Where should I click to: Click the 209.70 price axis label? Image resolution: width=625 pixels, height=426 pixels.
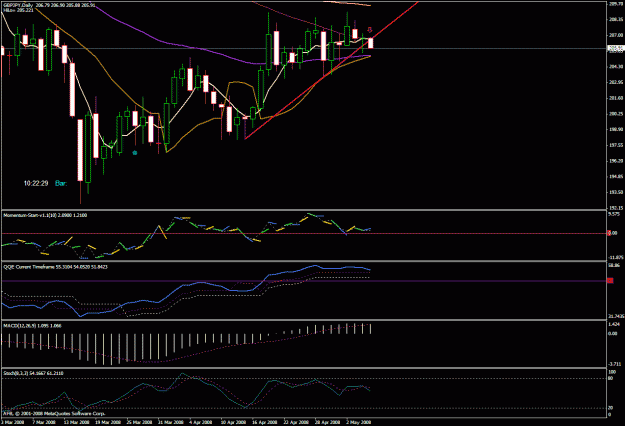(616, 4)
